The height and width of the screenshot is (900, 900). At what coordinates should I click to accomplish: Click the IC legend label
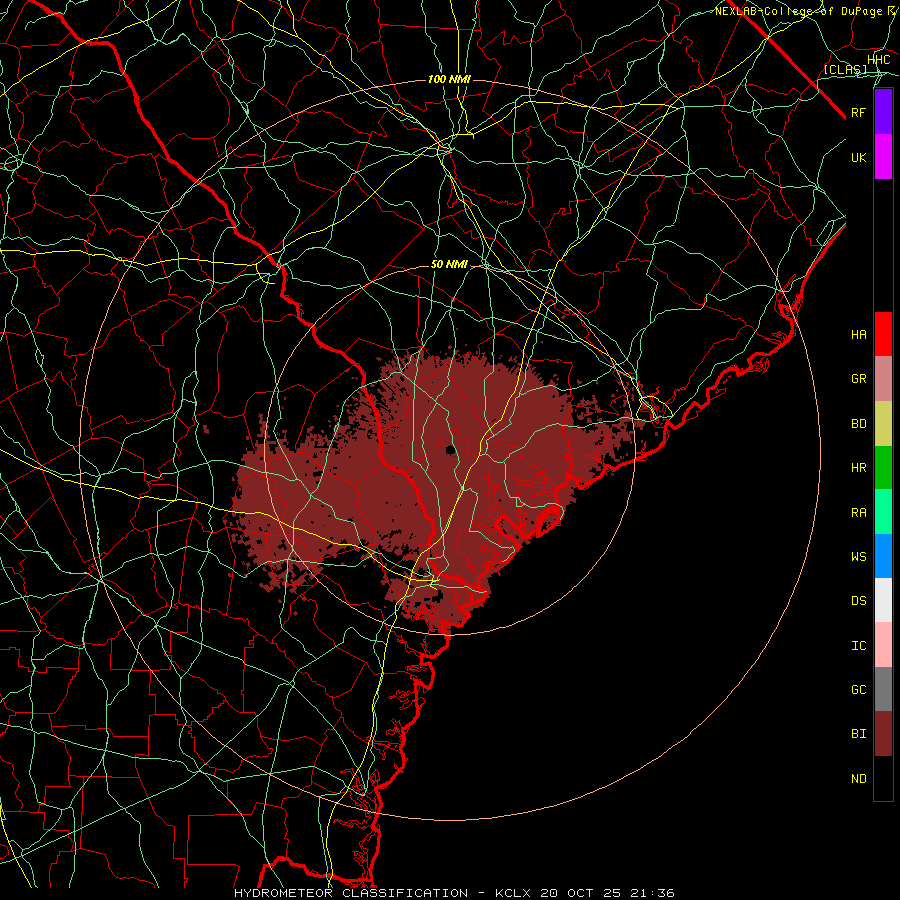pos(859,646)
